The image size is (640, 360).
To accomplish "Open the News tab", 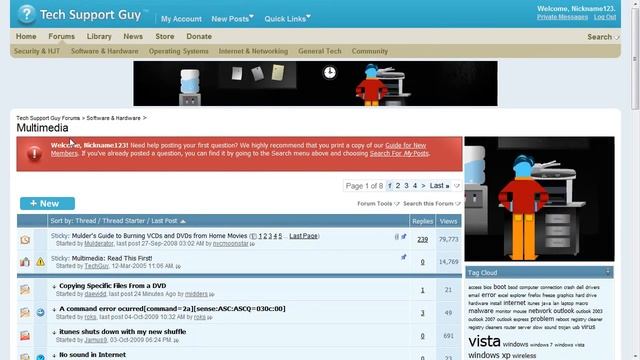I will point(133,36).
